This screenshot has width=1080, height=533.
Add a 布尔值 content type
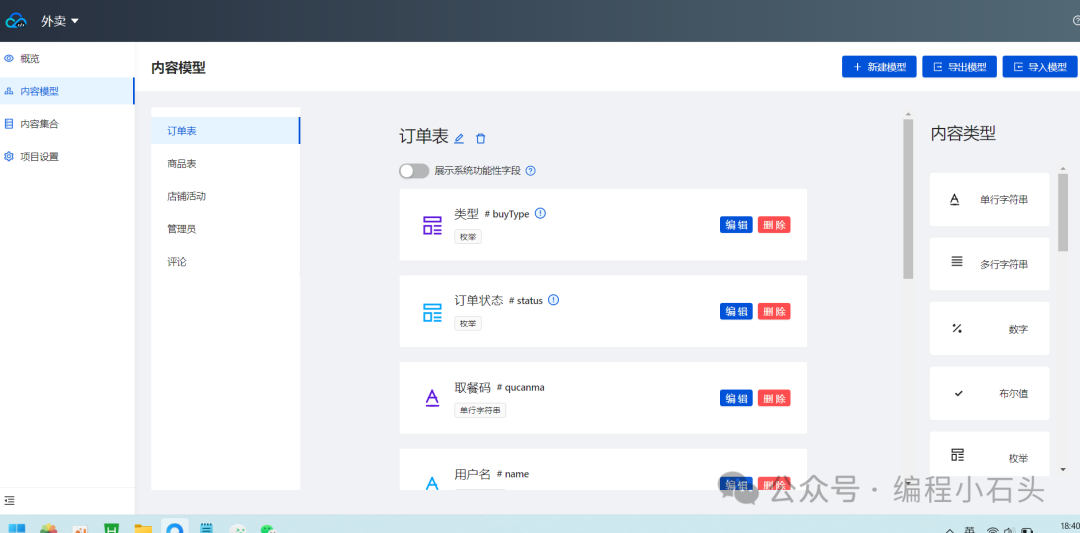[989, 393]
